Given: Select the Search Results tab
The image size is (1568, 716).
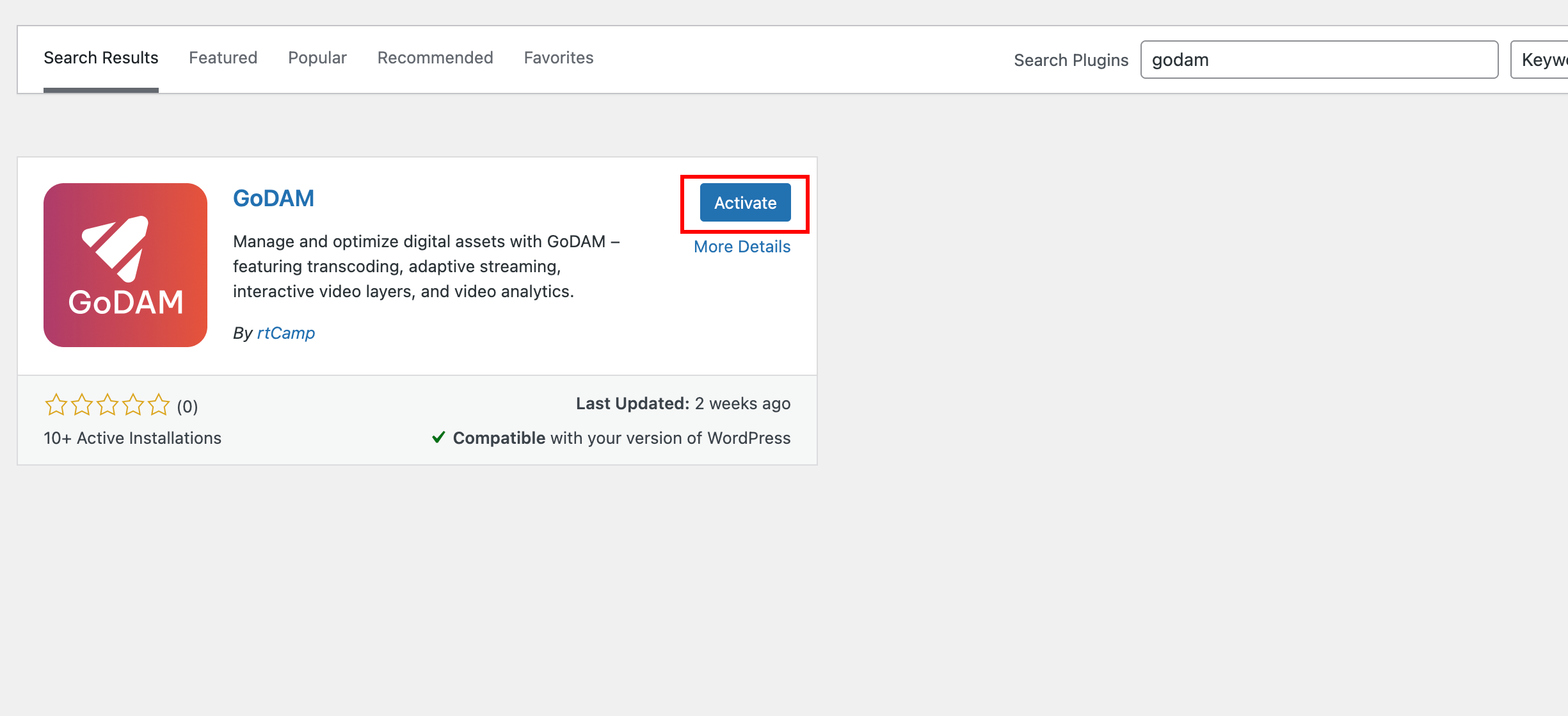Looking at the screenshot, I should pyautogui.click(x=101, y=58).
